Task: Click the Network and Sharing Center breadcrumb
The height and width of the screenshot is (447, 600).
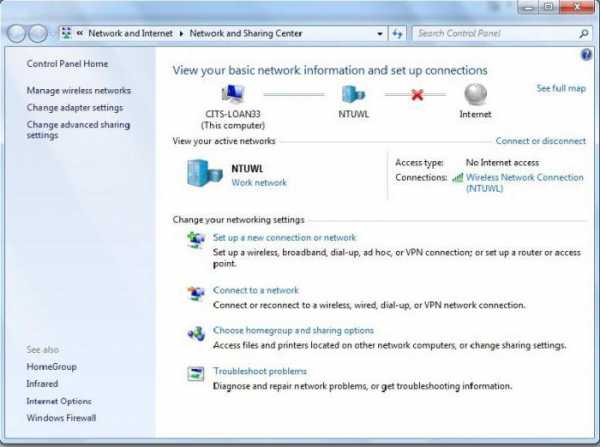Action: click(246, 33)
